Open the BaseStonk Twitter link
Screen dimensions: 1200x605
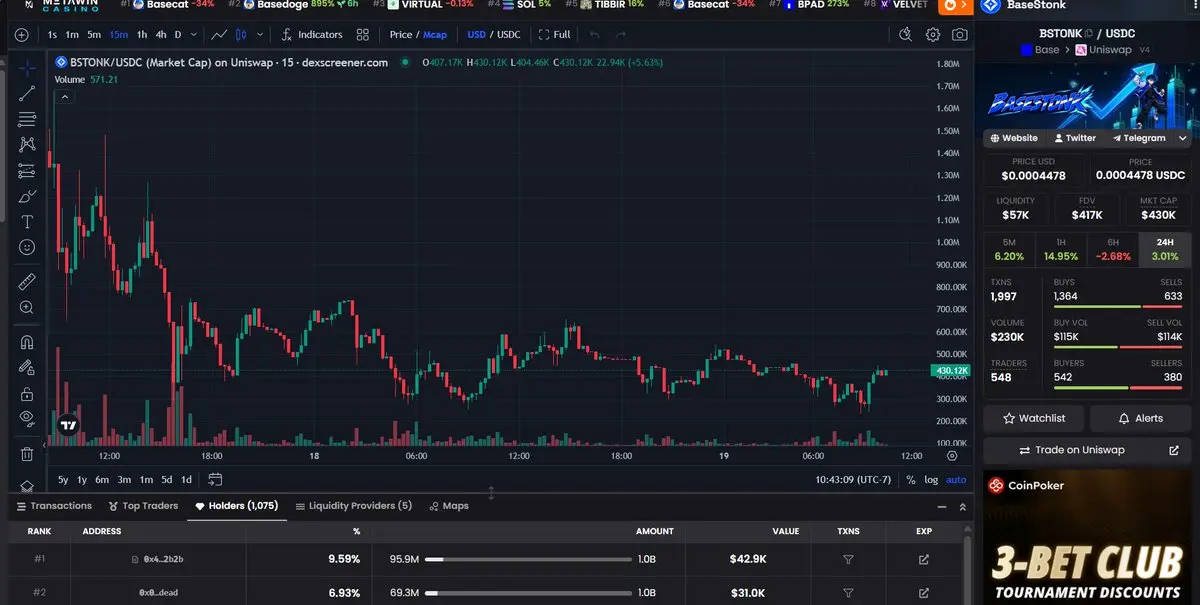click(x=1075, y=138)
